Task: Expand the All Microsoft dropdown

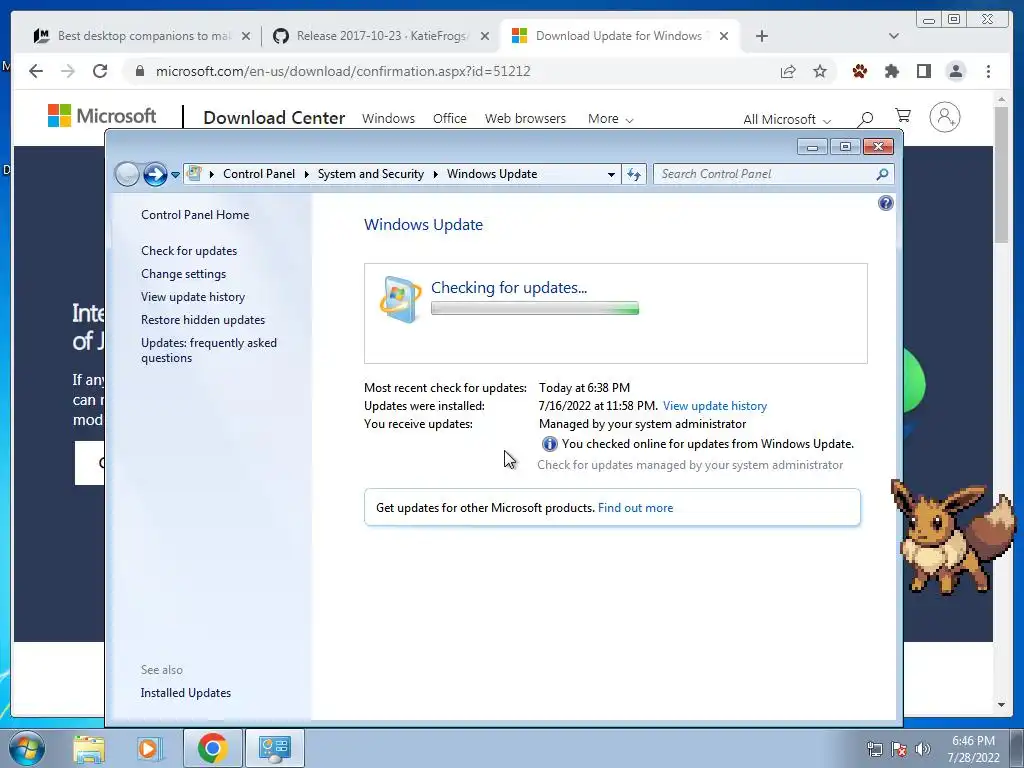Action: (x=787, y=120)
